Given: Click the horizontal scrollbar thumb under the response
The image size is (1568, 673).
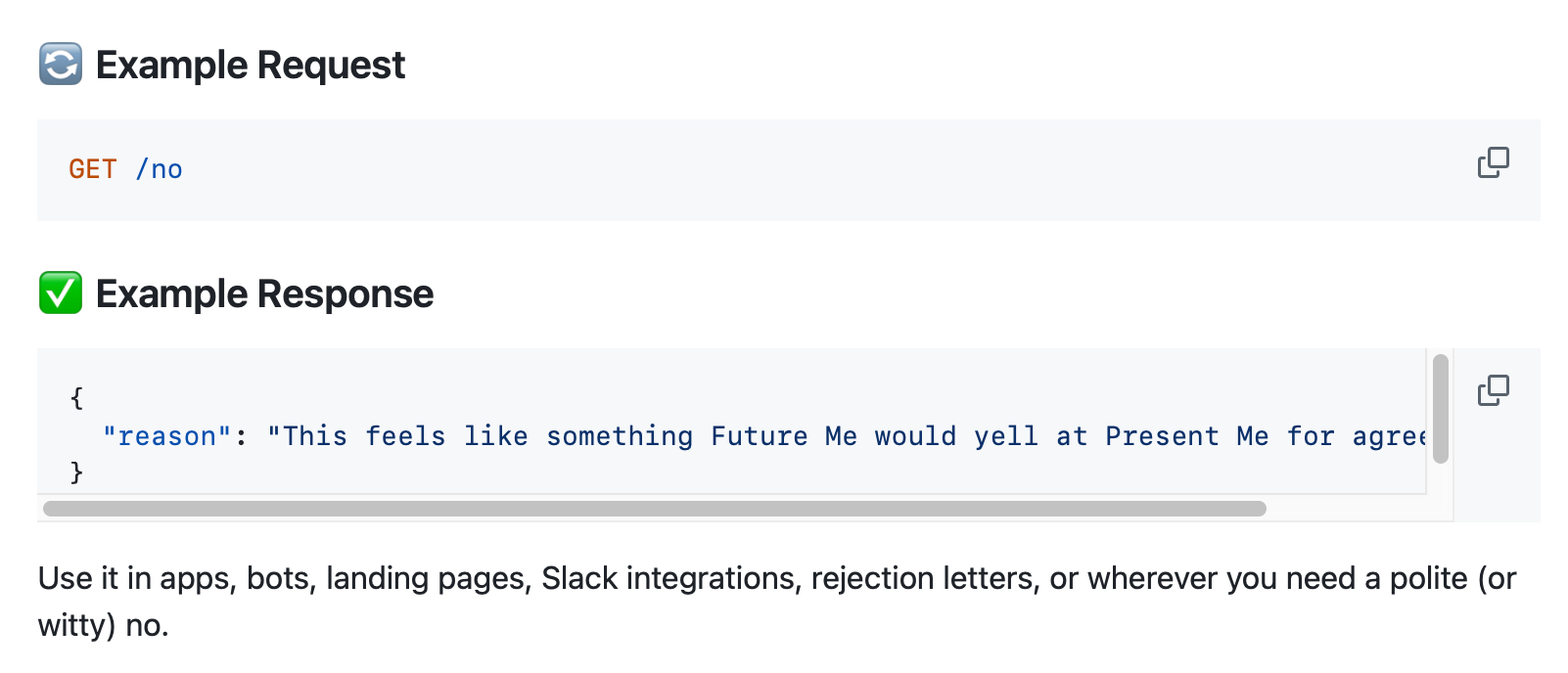Looking at the screenshot, I should [x=655, y=509].
